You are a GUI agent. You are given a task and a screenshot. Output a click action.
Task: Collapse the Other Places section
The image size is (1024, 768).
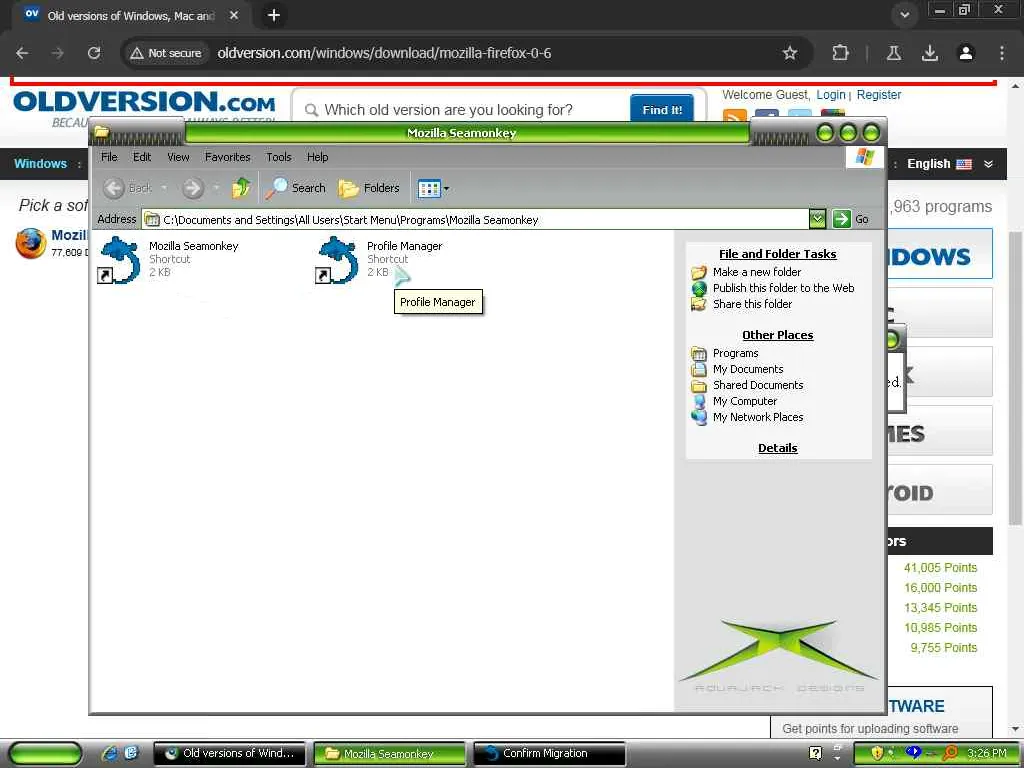click(777, 335)
